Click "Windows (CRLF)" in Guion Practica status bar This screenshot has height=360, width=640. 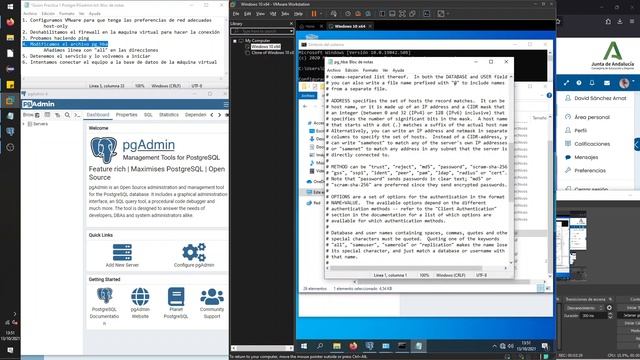coord(166,86)
